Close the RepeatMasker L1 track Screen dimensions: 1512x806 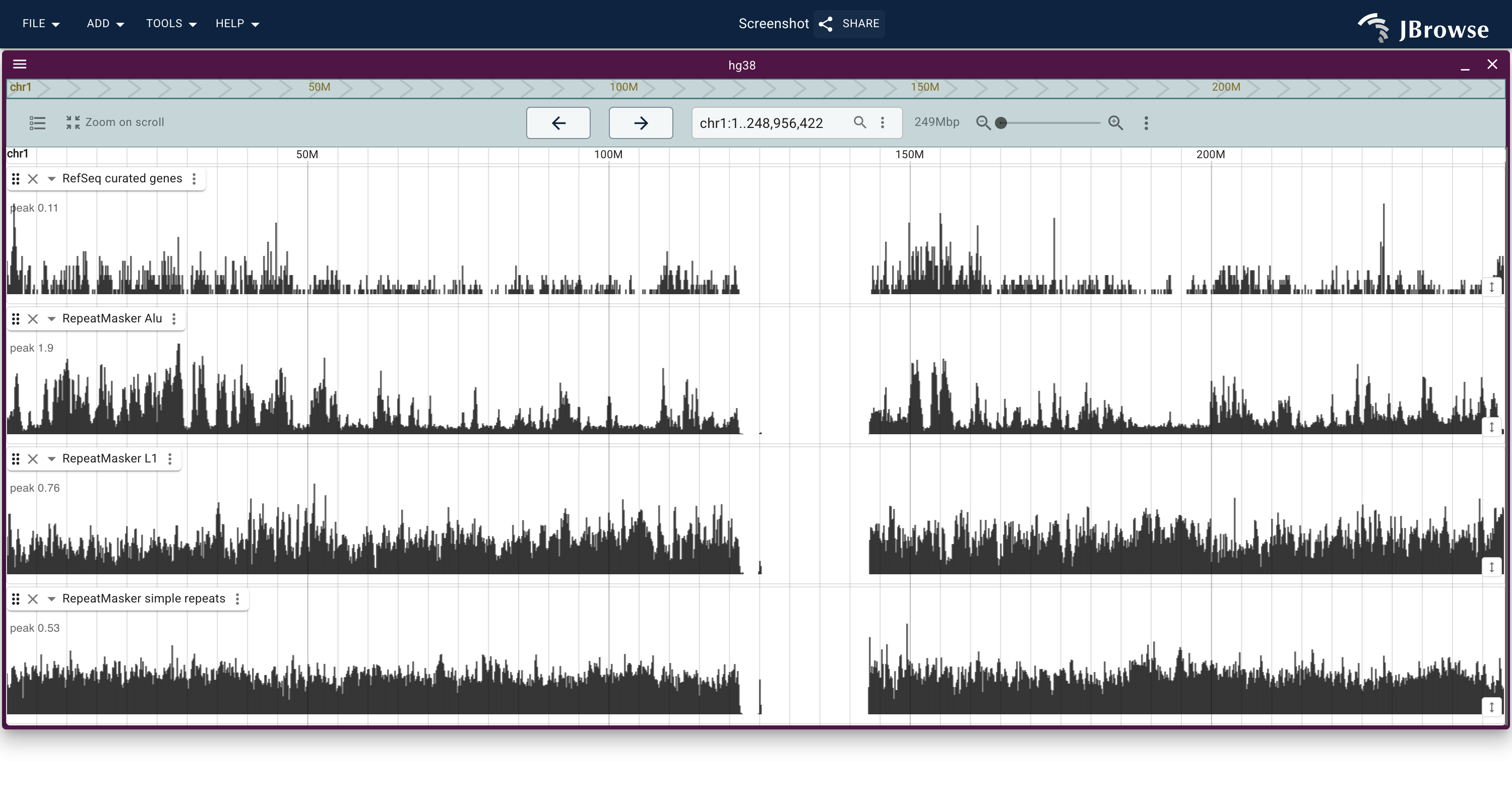(x=33, y=459)
